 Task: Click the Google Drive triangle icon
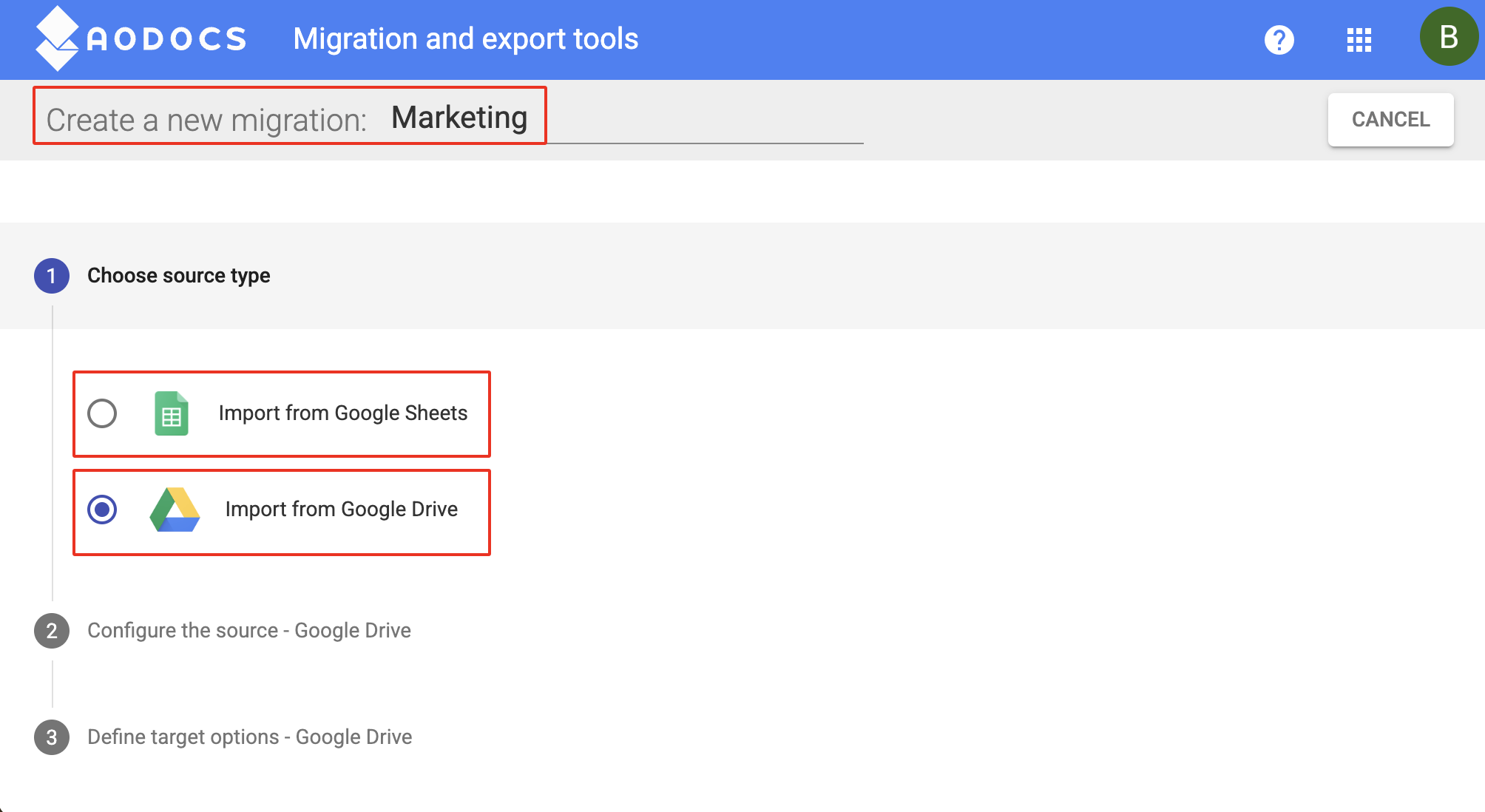tap(175, 510)
